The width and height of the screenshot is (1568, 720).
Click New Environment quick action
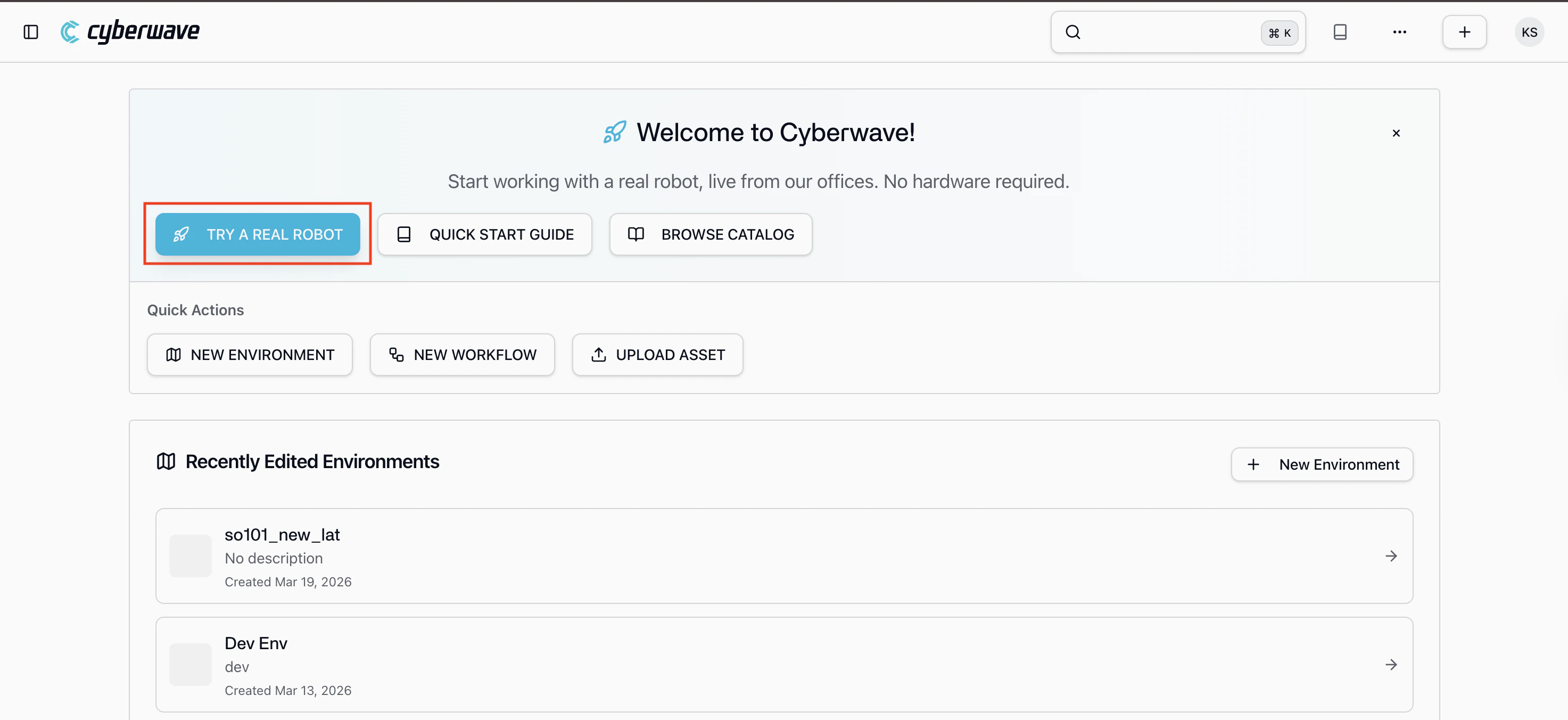coord(250,355)
